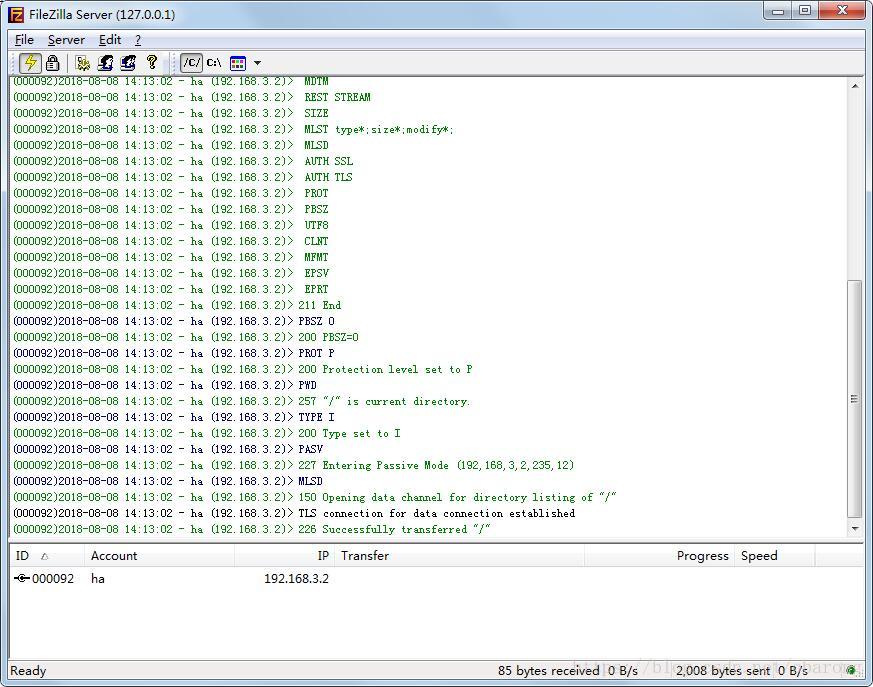Click log line "CLNT"
The width and height of the screenshot is (873, 687).
tap(171, 241)
